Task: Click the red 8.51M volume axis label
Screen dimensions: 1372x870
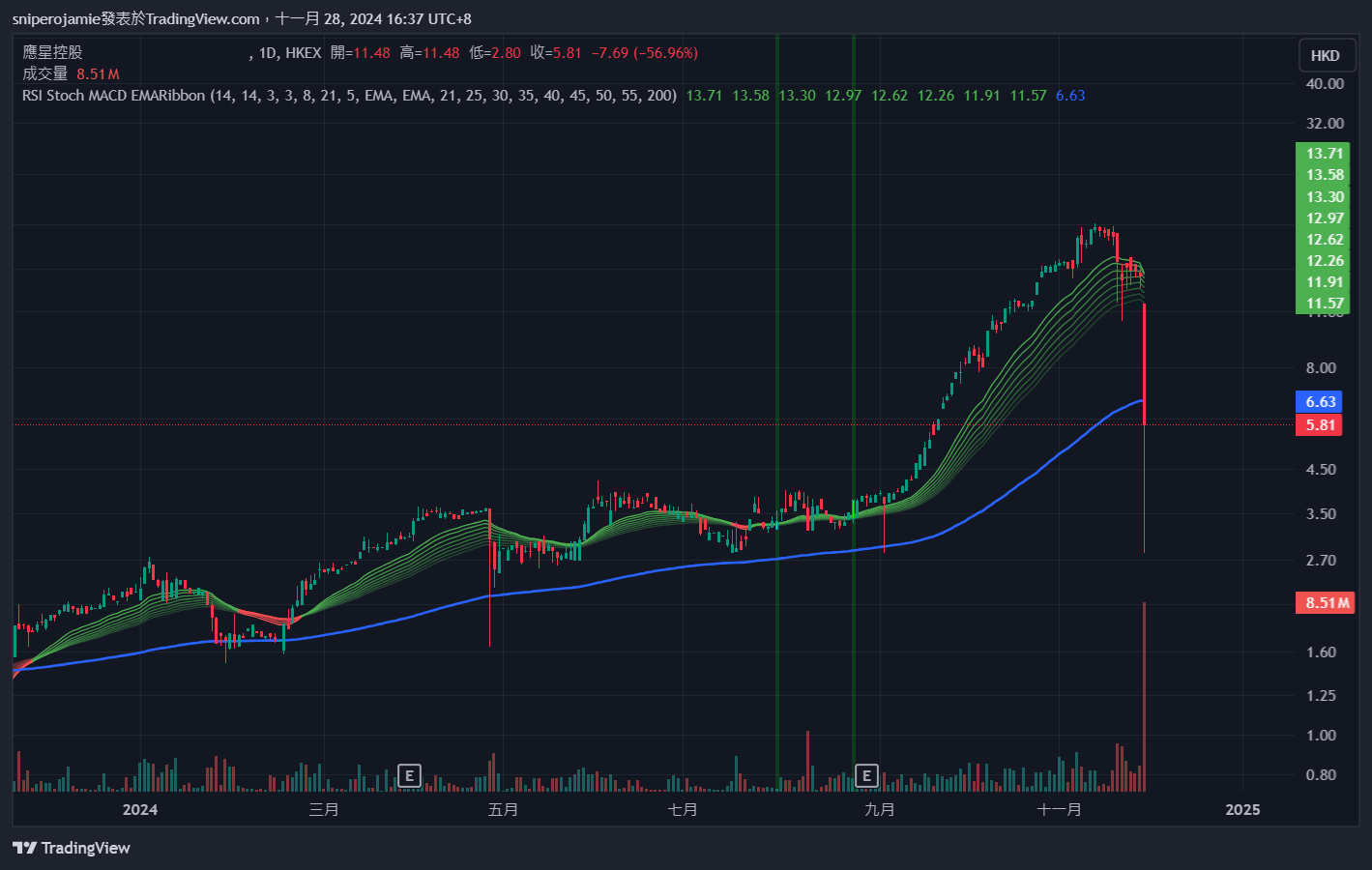Action: [1326, 603]
